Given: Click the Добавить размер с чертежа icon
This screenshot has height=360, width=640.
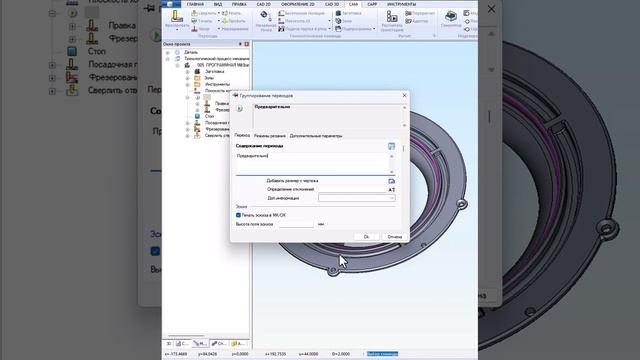Looking at the screenshot, I should tap(391, 181).
